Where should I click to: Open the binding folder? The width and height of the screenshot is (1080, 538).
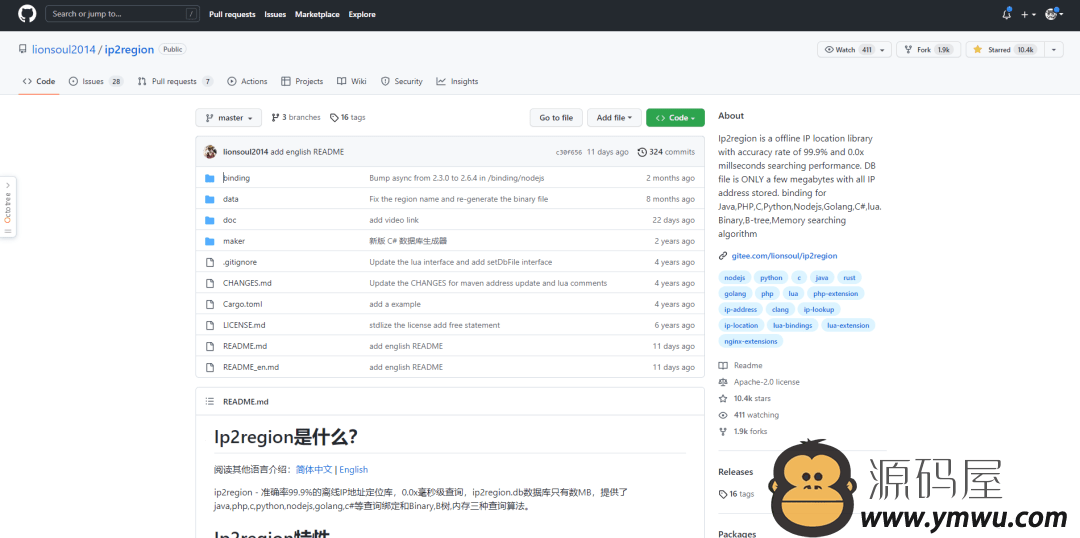coord(236,178)
